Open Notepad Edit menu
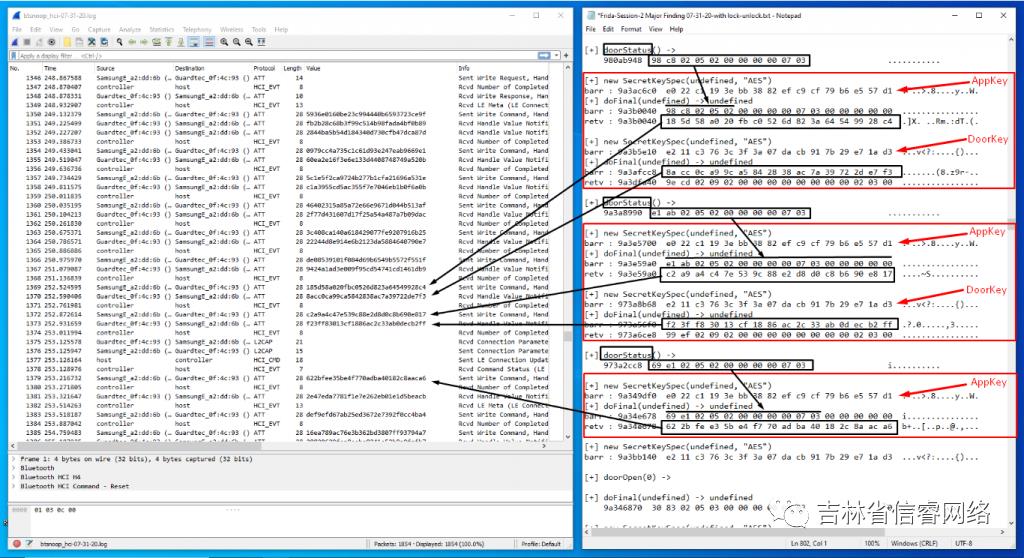 tap(608, 29)
